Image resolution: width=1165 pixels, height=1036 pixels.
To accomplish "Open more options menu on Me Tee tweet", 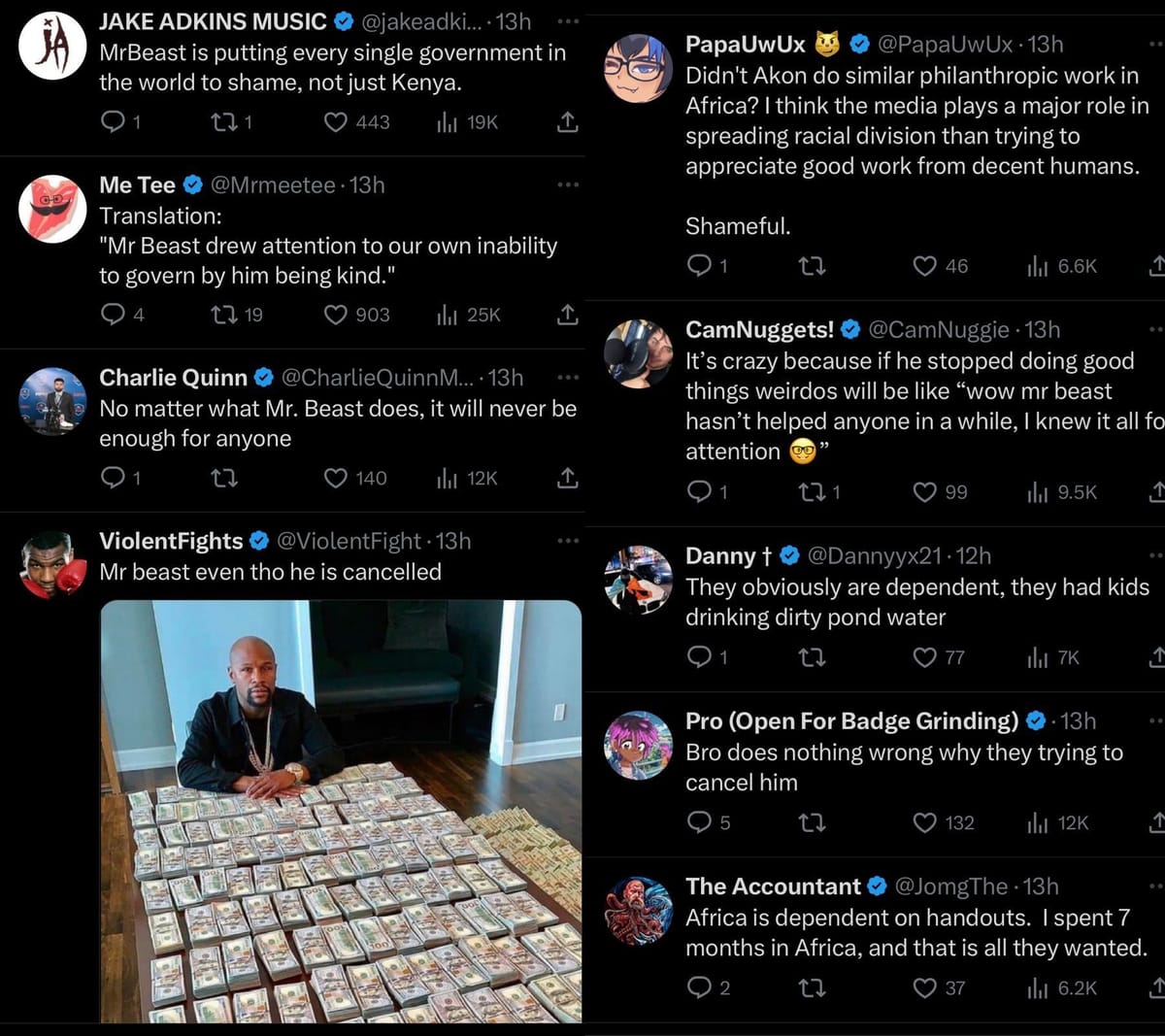I will point(568,184).
